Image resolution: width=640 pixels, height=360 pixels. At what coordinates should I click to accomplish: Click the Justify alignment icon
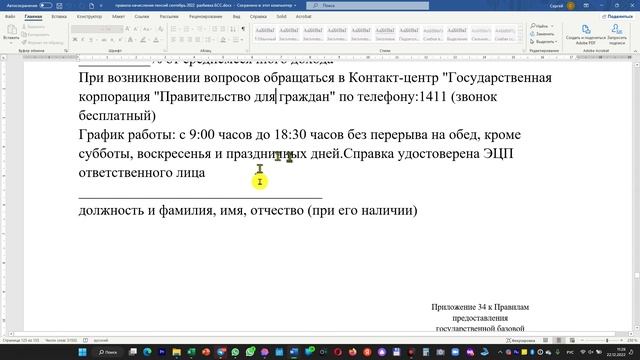click(x=198, y=40)
